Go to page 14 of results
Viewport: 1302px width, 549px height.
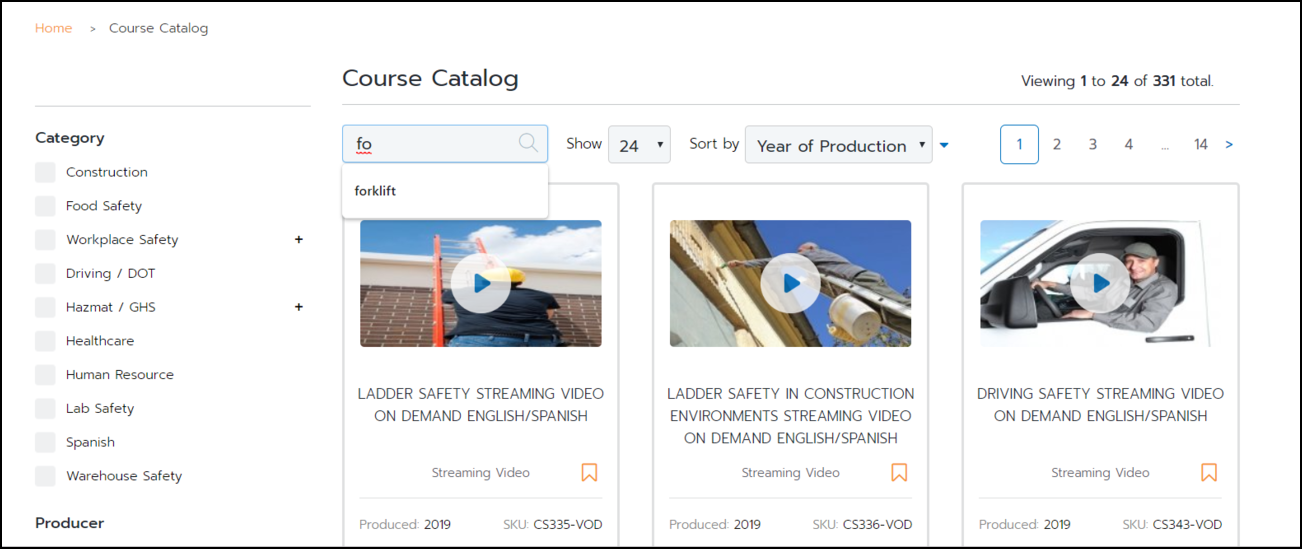pos(1200,145)
